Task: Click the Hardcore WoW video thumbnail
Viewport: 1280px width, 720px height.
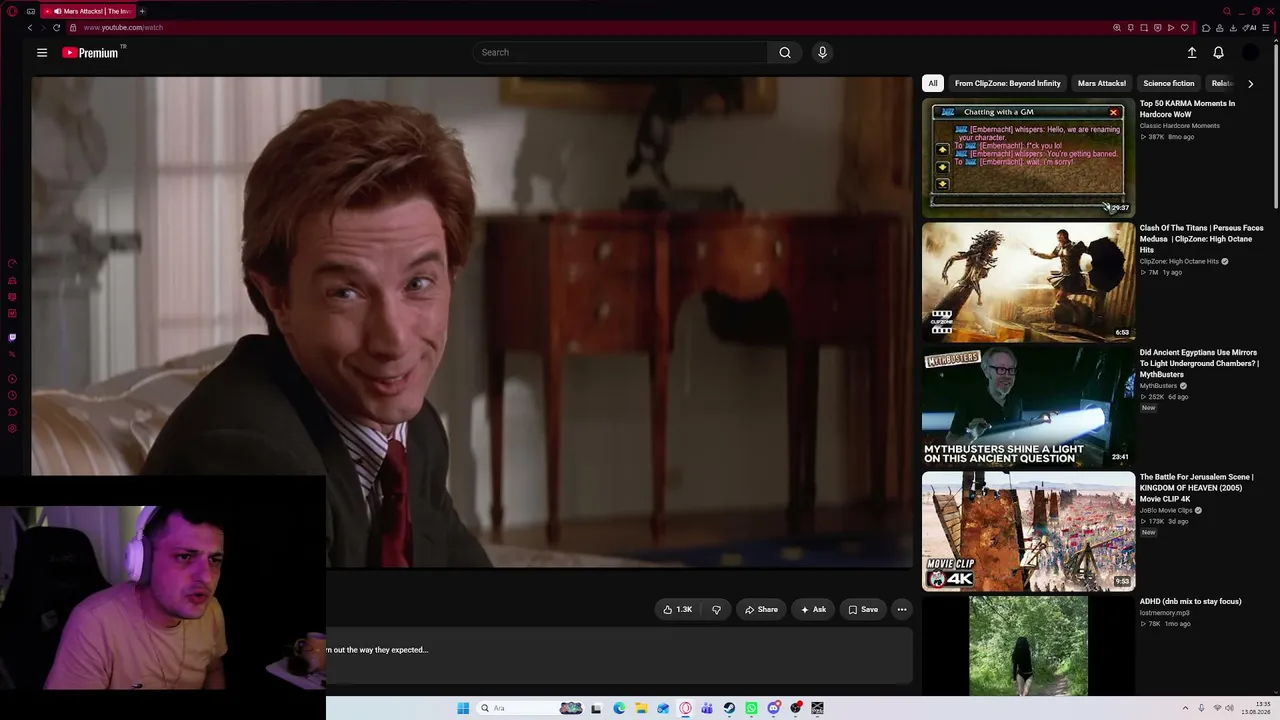Action: pos(1028,157)
